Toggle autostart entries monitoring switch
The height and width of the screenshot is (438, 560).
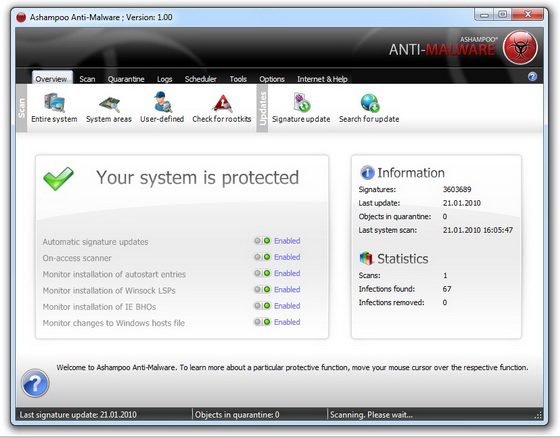pos(262,273)
